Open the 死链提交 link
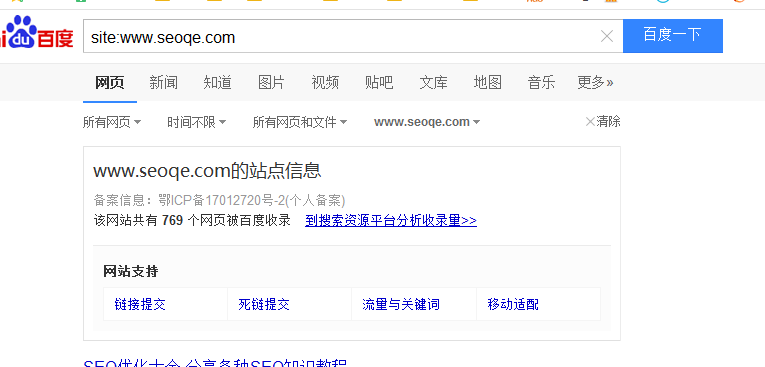765x367 pixels. (x=264, y=305)
